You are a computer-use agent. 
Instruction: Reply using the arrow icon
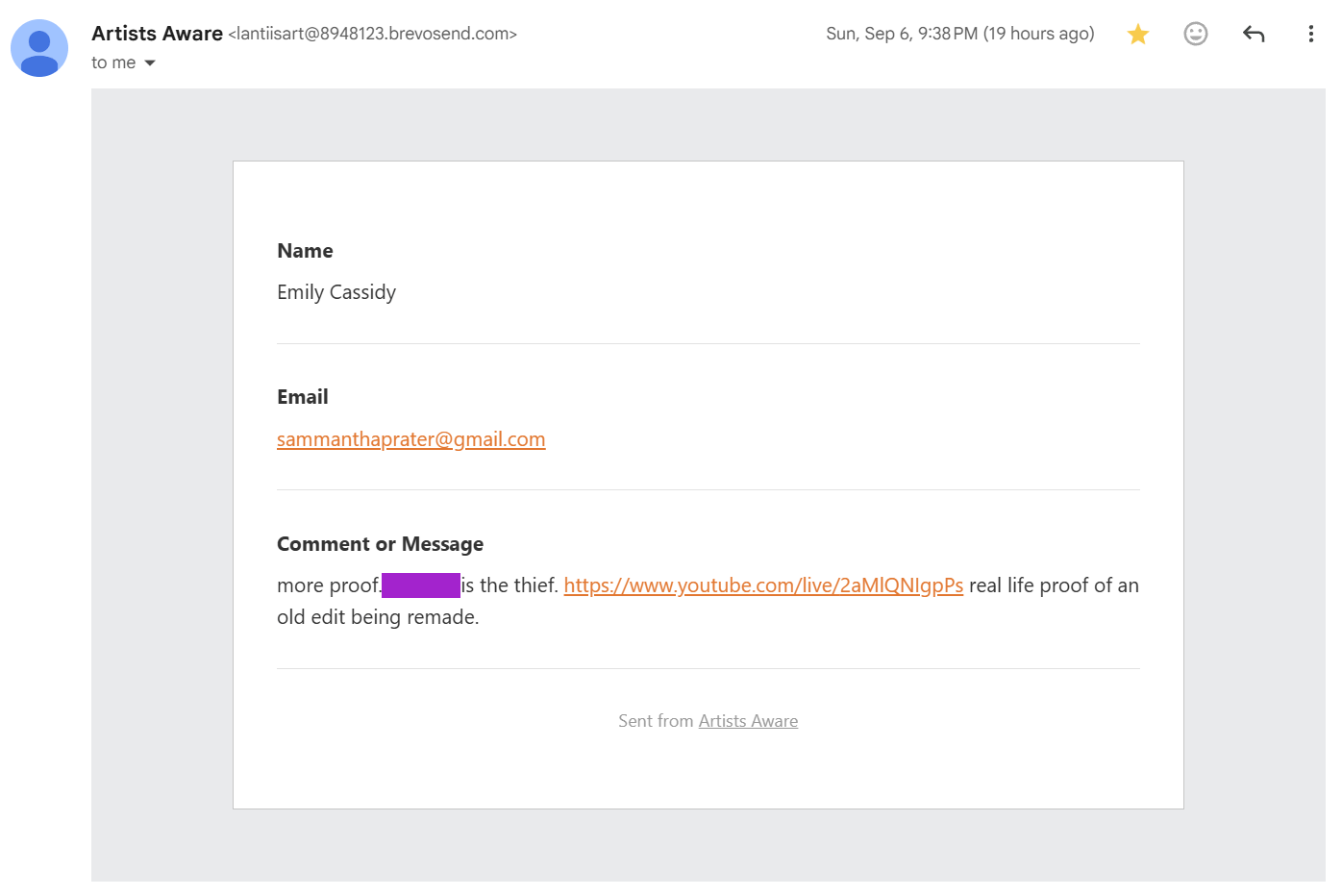tap(1254, 35)
